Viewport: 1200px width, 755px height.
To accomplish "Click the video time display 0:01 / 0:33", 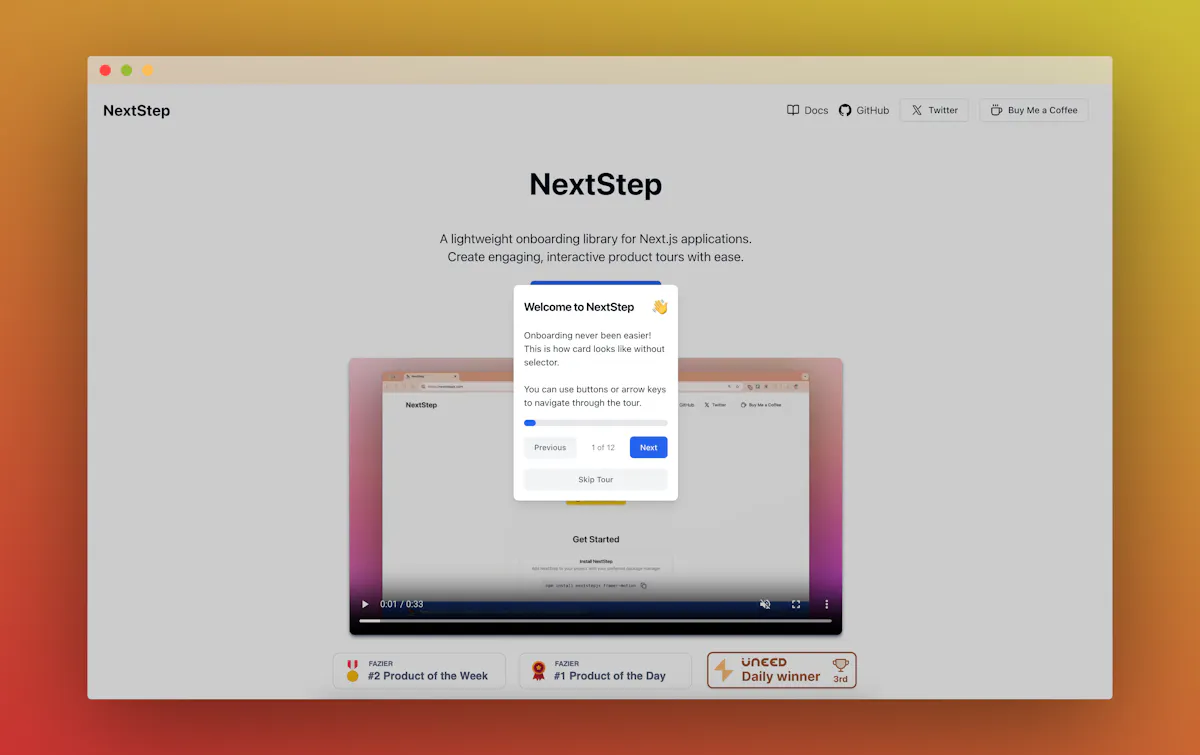I will coord(401,604).
